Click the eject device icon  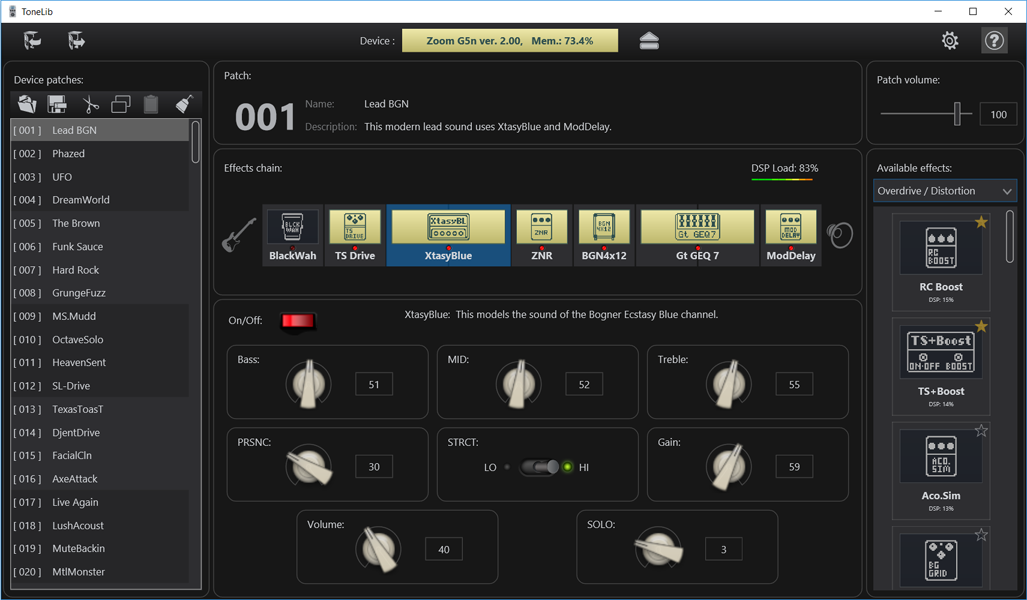tap(648, 41)
